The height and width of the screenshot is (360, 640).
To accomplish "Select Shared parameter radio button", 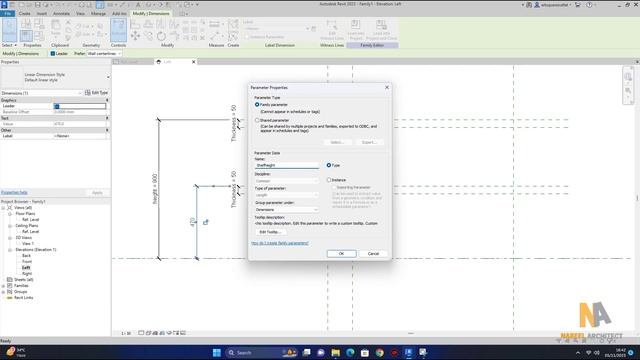I will click(x=257, y=120).
